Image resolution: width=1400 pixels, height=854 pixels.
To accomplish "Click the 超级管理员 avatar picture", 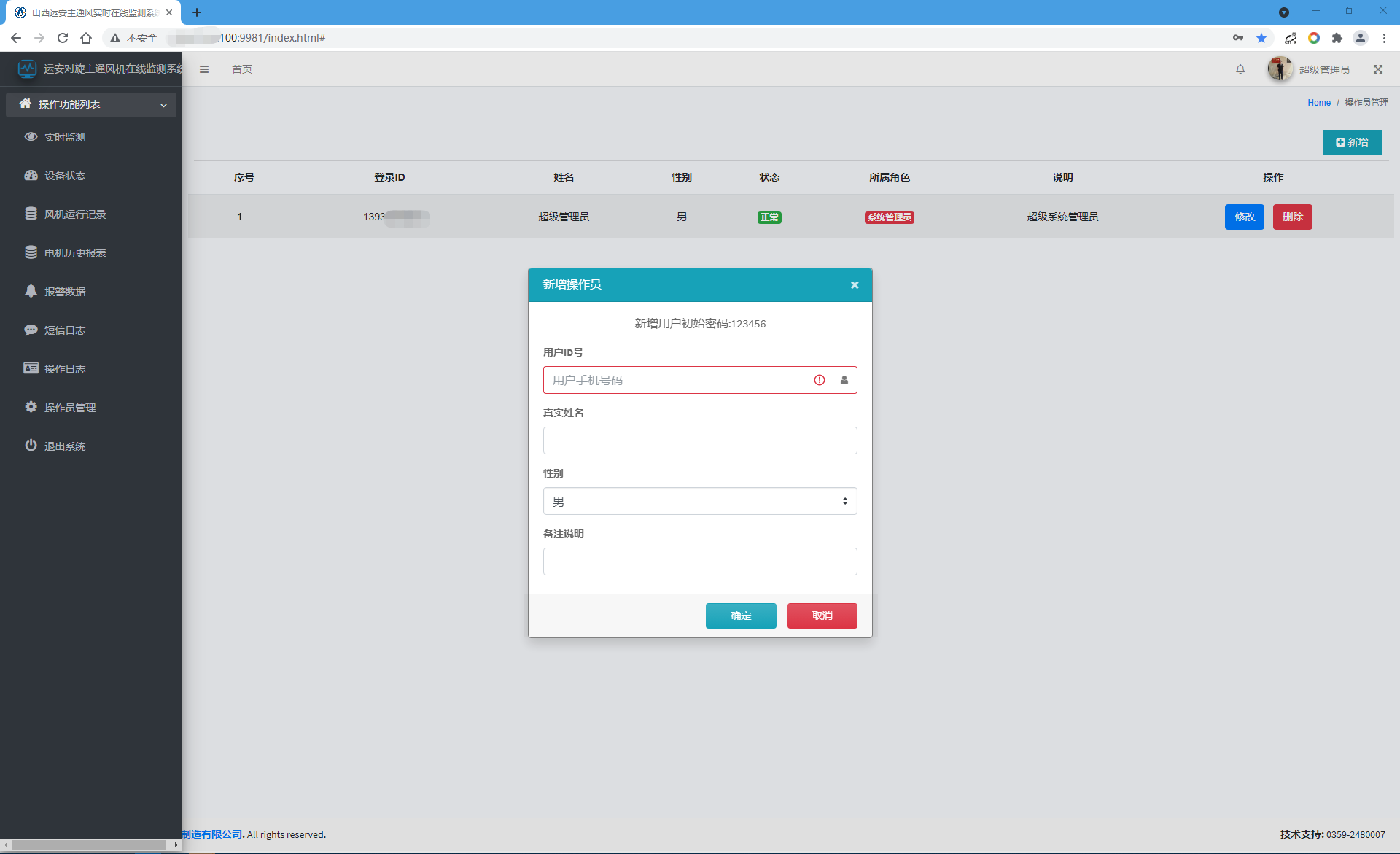I will pyautogui.click(x=1280, y=69).
